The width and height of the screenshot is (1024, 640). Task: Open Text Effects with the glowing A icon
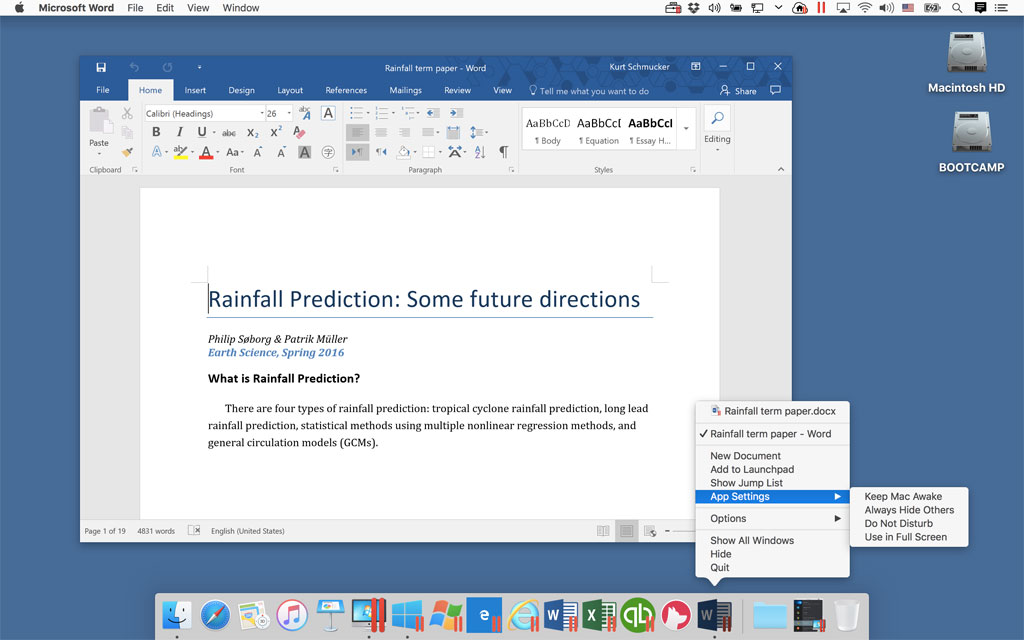click(x=157, y=152)
